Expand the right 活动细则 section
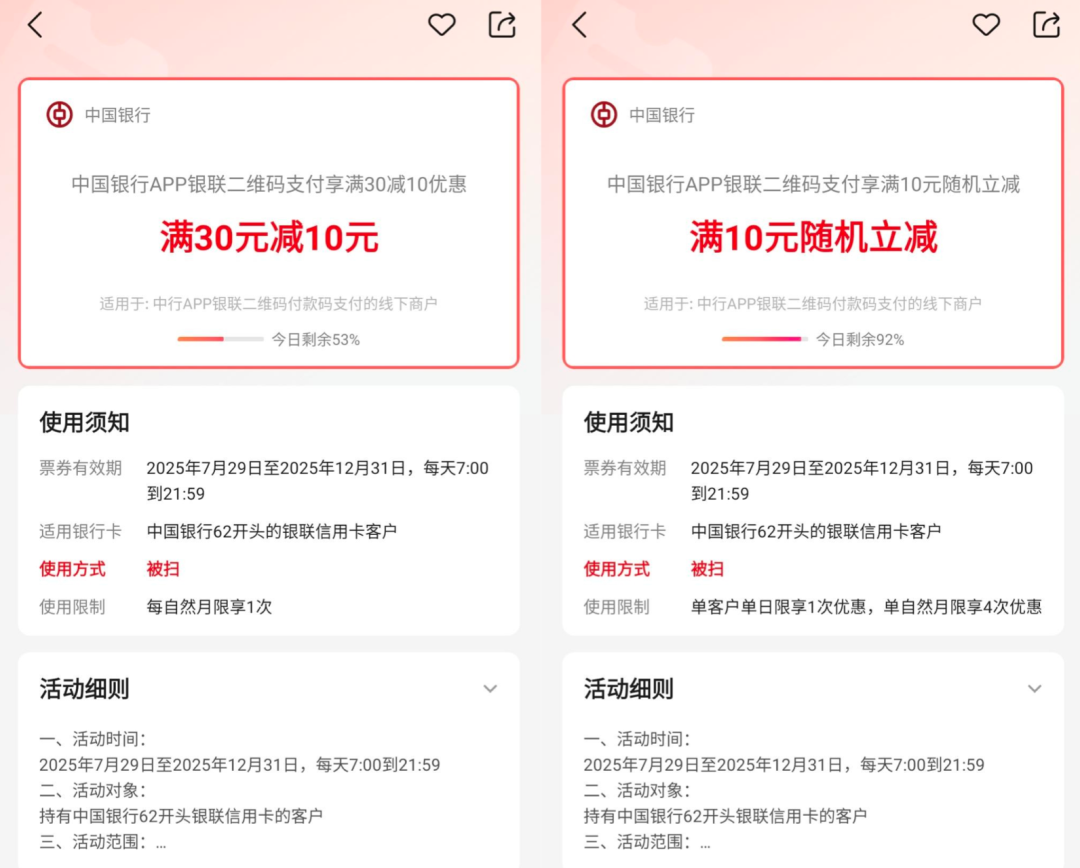The width and height of the screenshot is (1080, 868). [1034, 688]
